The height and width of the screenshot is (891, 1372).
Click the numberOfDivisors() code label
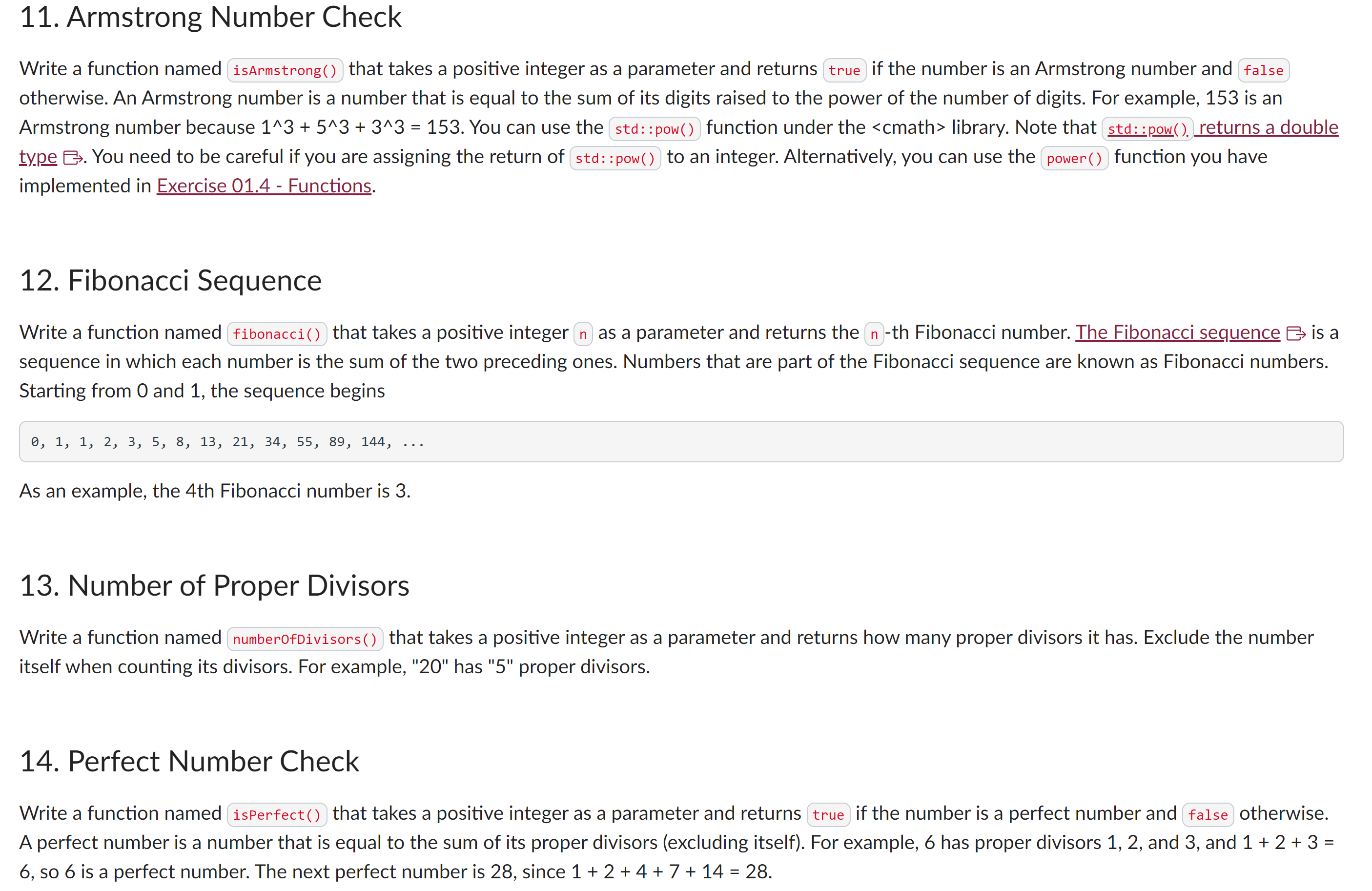(305, 639)
